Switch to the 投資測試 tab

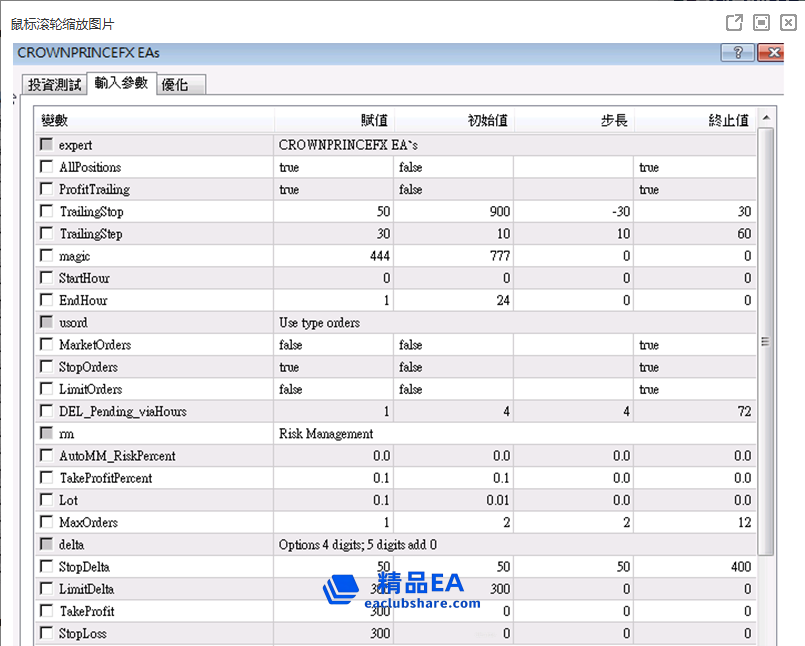click(54, 85)
